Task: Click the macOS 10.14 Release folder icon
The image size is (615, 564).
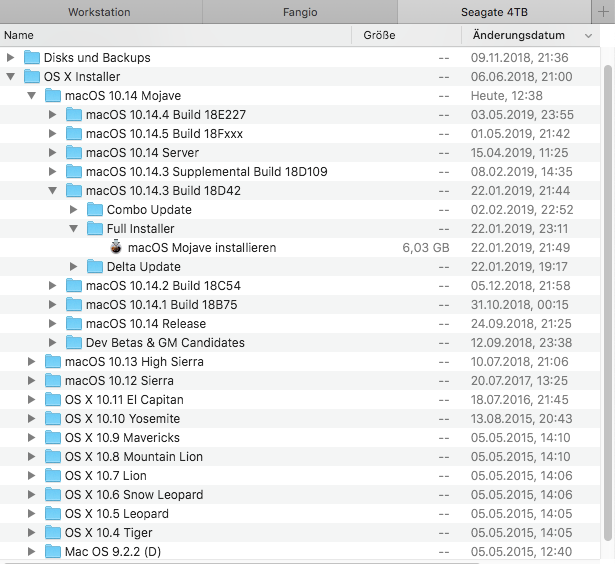Action: coord(74,324)
